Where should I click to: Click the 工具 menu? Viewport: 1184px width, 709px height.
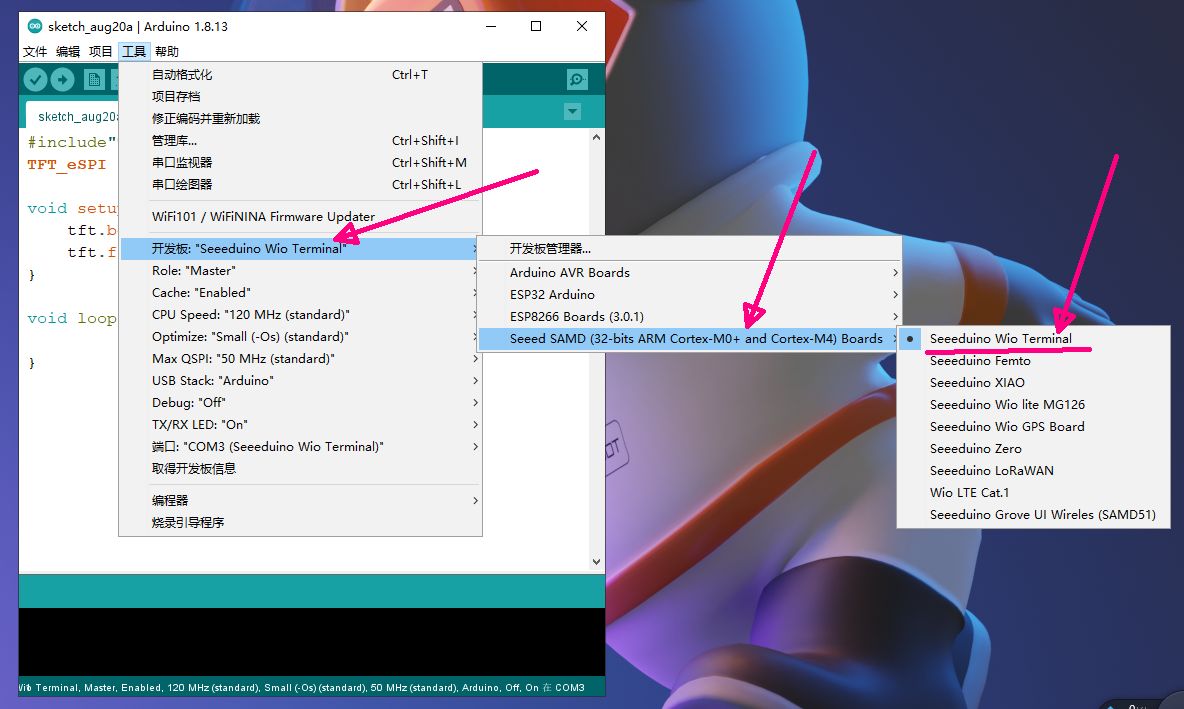pyautogui.click(x=134, y=51)
